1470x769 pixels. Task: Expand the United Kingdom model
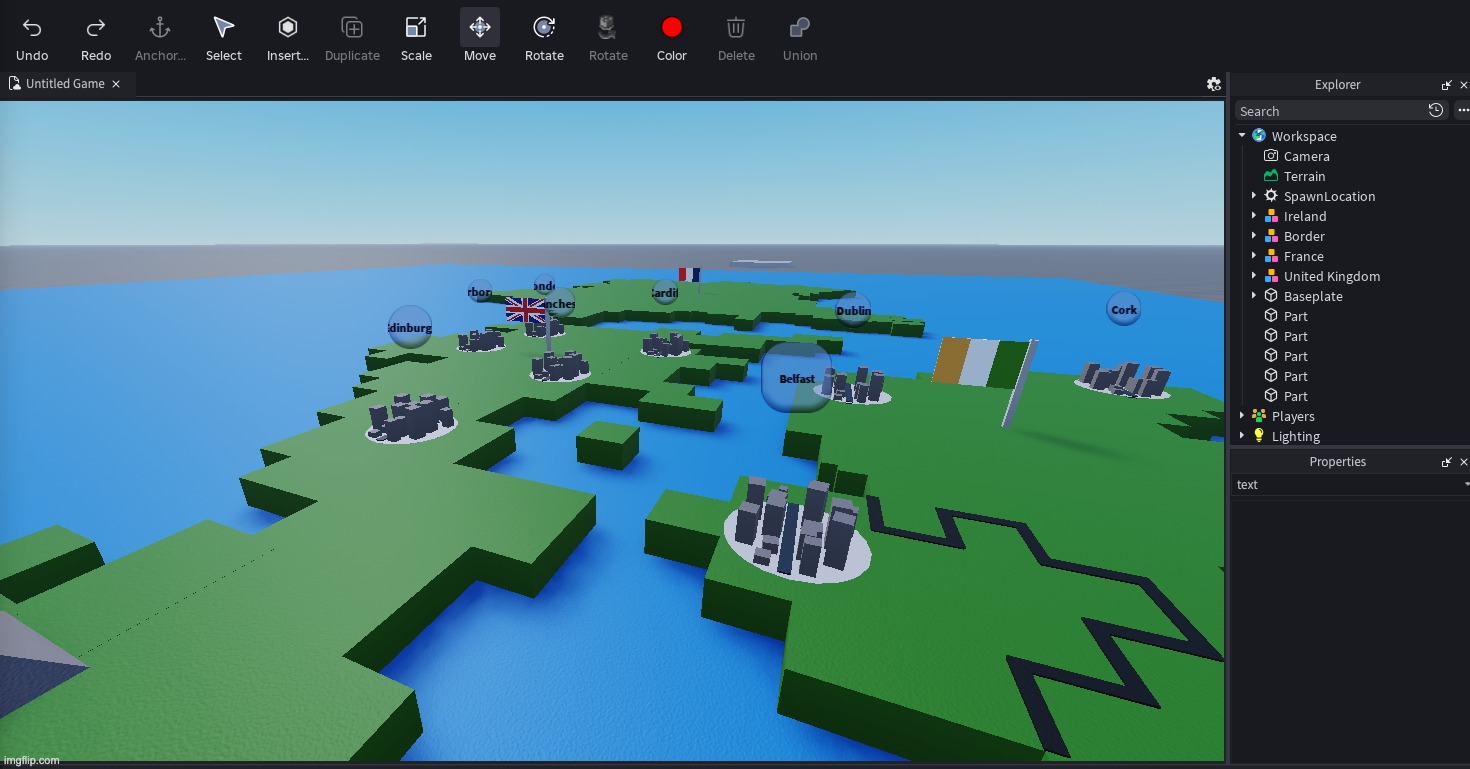[x=1254, y=276]
